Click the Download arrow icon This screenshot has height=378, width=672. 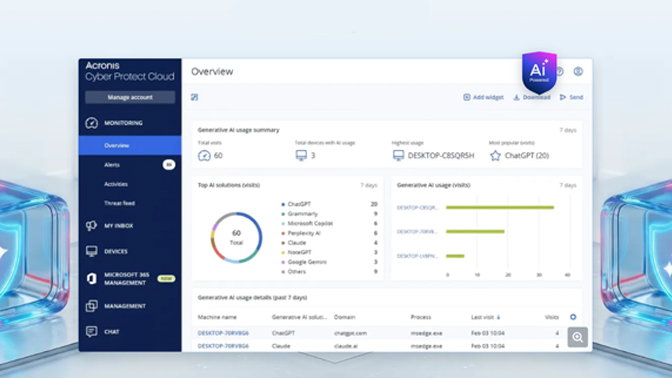(517, 97)
